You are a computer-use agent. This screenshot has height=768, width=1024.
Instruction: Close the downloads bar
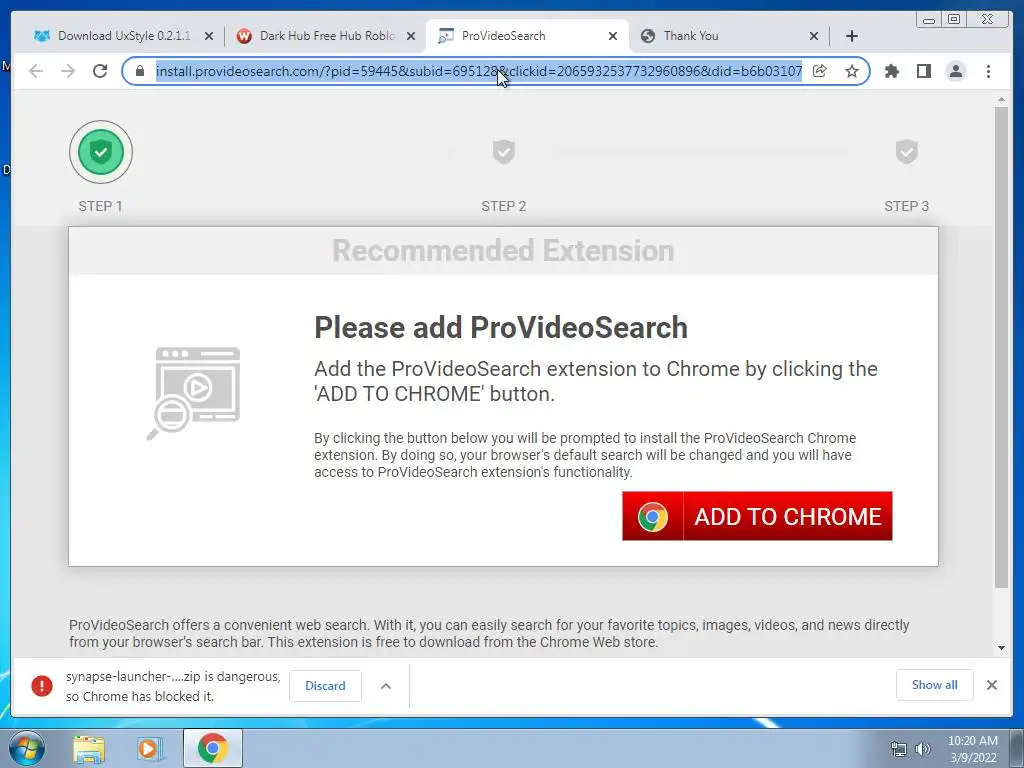(x=991, y=685)
